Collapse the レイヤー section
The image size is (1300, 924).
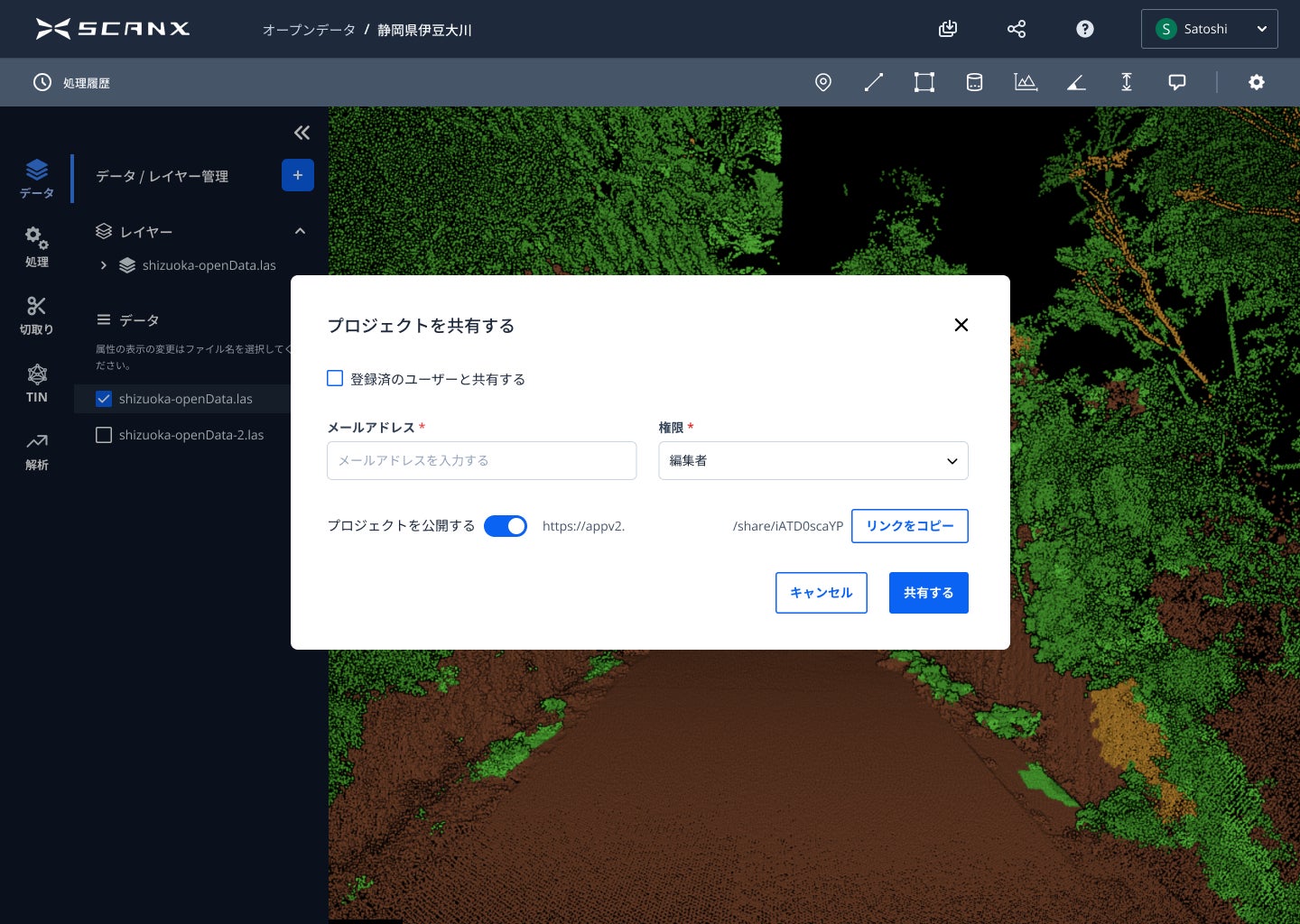pos(300,231)
